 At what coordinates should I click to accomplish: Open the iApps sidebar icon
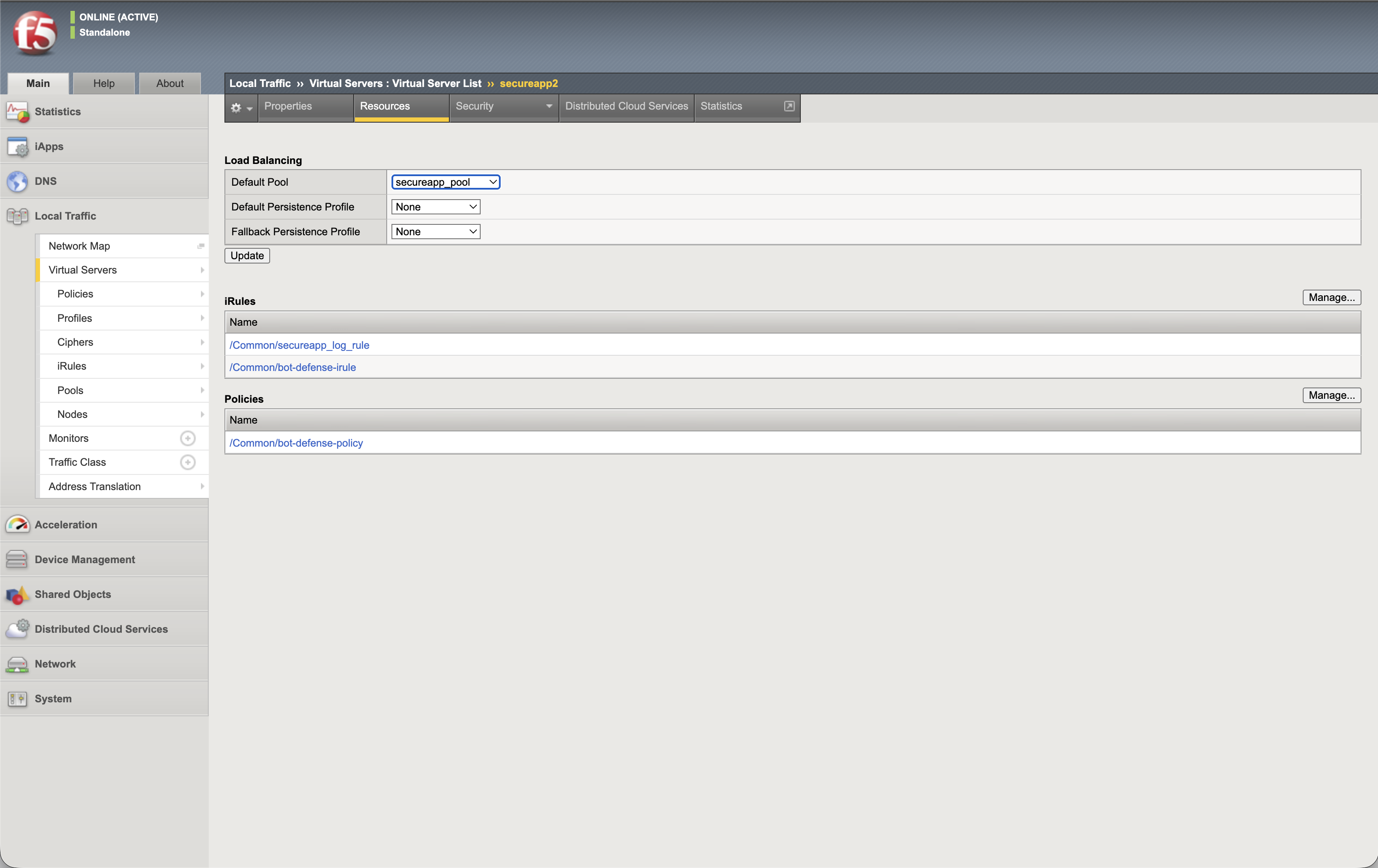pyautogui.click(x=17, y=147)
